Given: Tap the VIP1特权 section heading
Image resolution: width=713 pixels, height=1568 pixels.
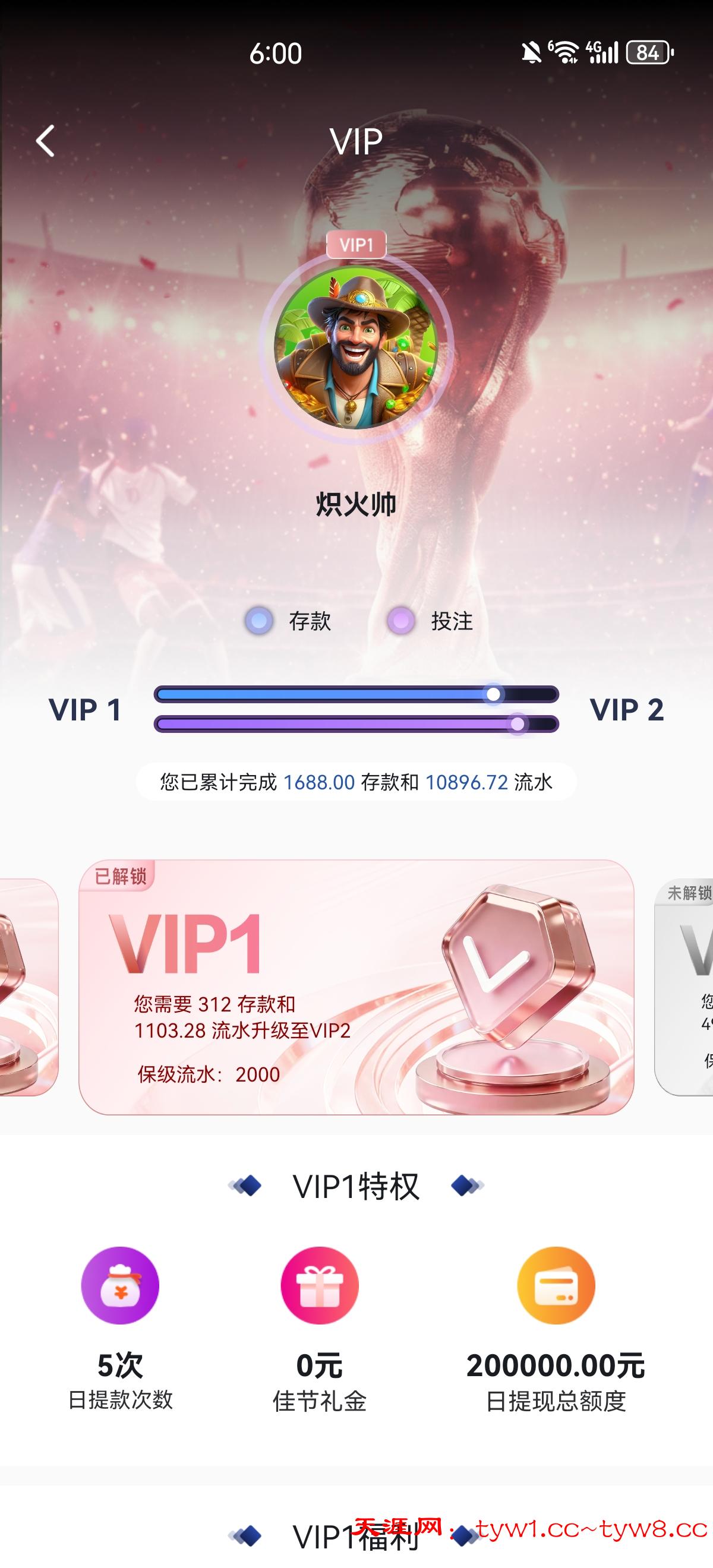Looking at the screenshot, I should point(356,1186).
